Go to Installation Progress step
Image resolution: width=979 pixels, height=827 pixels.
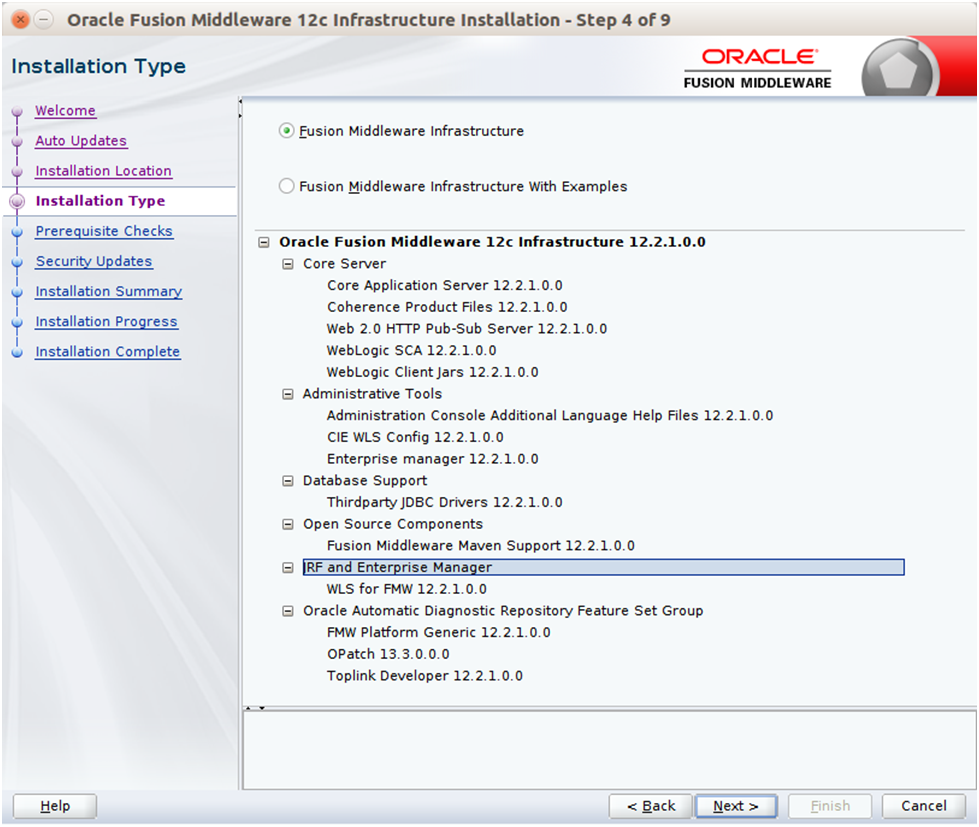107,321
